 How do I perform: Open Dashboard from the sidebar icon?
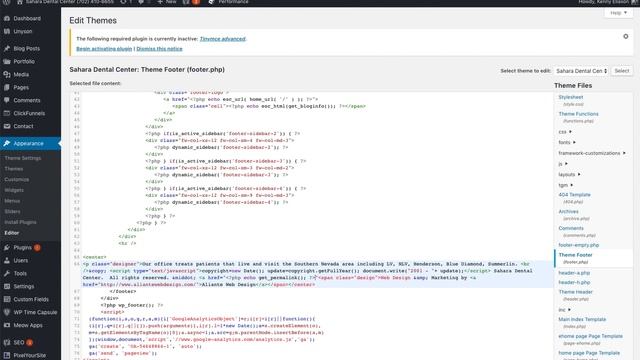point(7,18)
